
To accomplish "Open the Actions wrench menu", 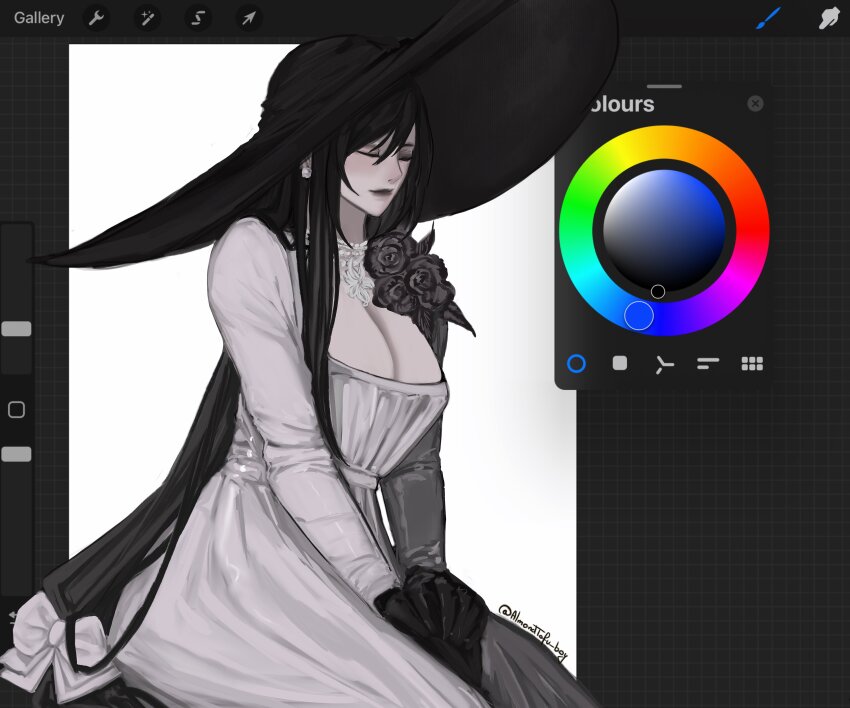I will (97, 17).
